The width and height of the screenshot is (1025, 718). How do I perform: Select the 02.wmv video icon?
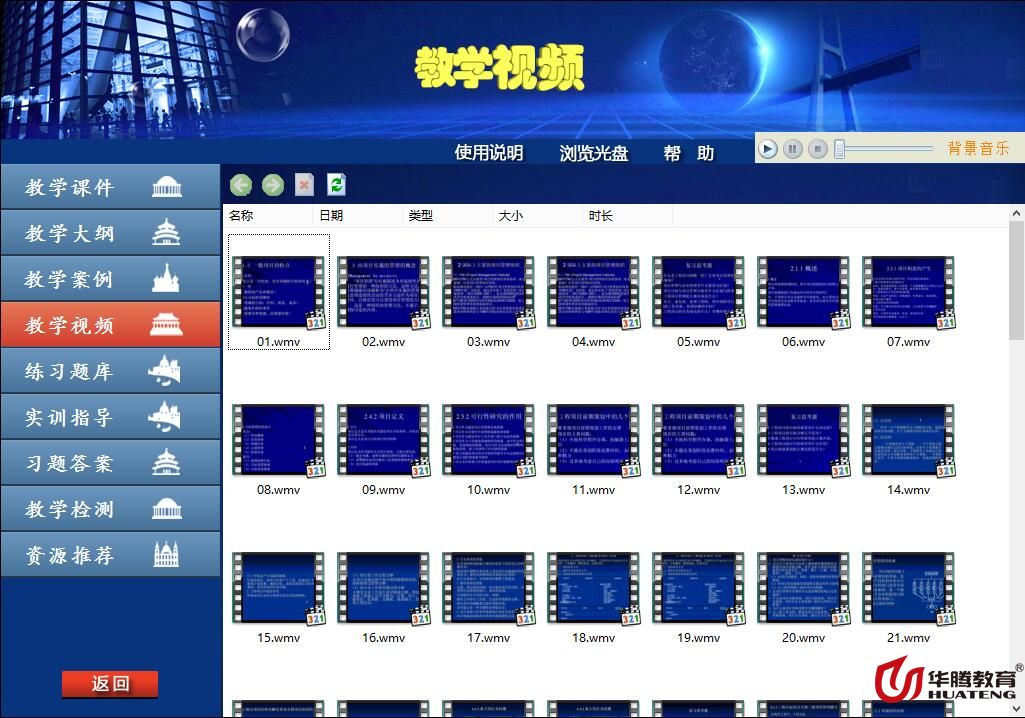384,292
